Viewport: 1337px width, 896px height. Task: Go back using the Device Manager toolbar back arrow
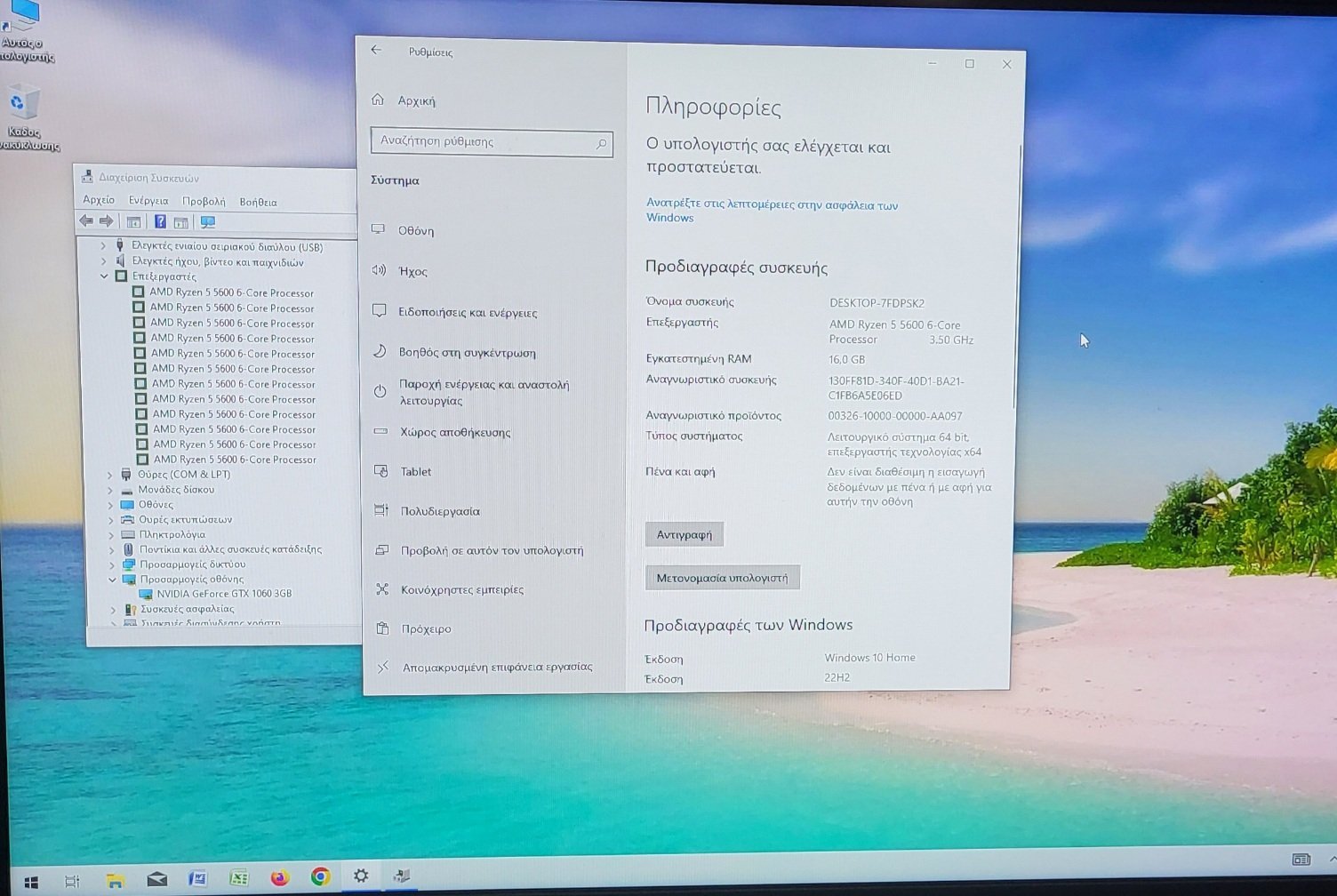(85, 221)
